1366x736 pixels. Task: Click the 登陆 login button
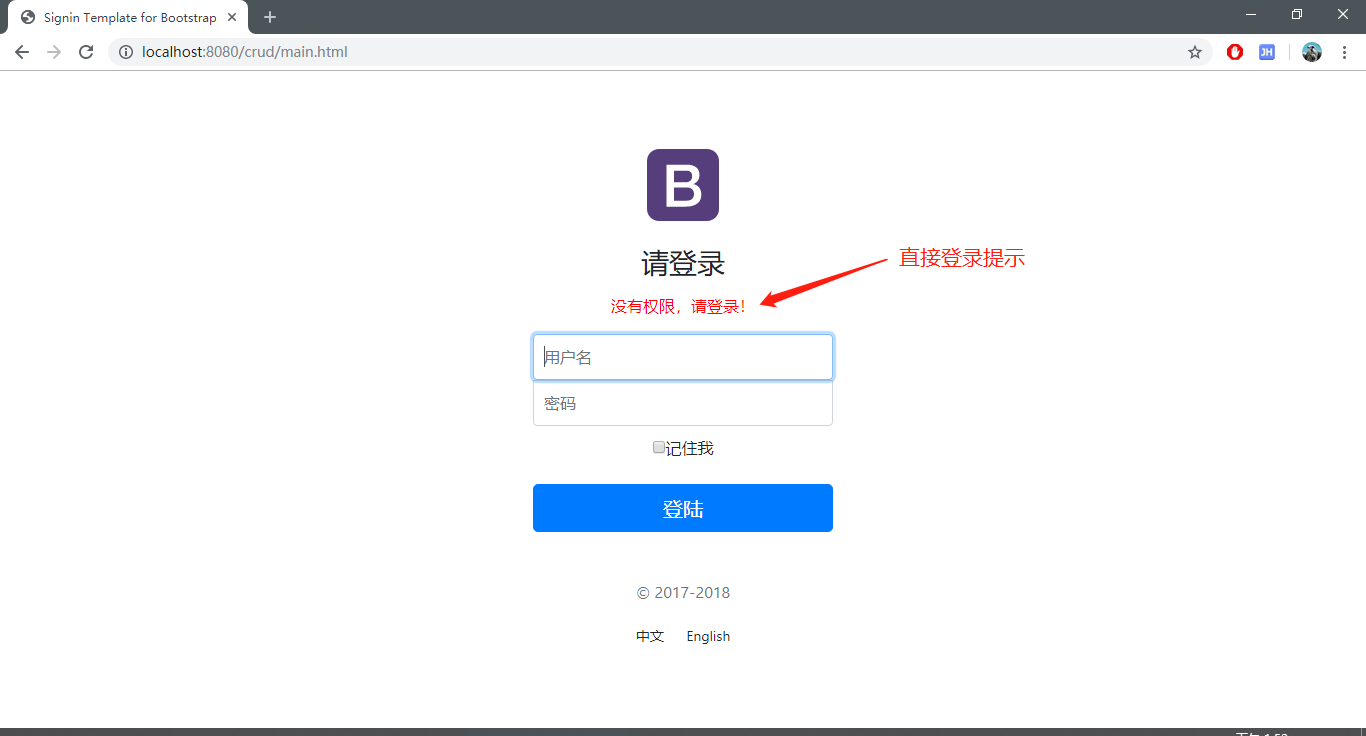click(683, 508)
